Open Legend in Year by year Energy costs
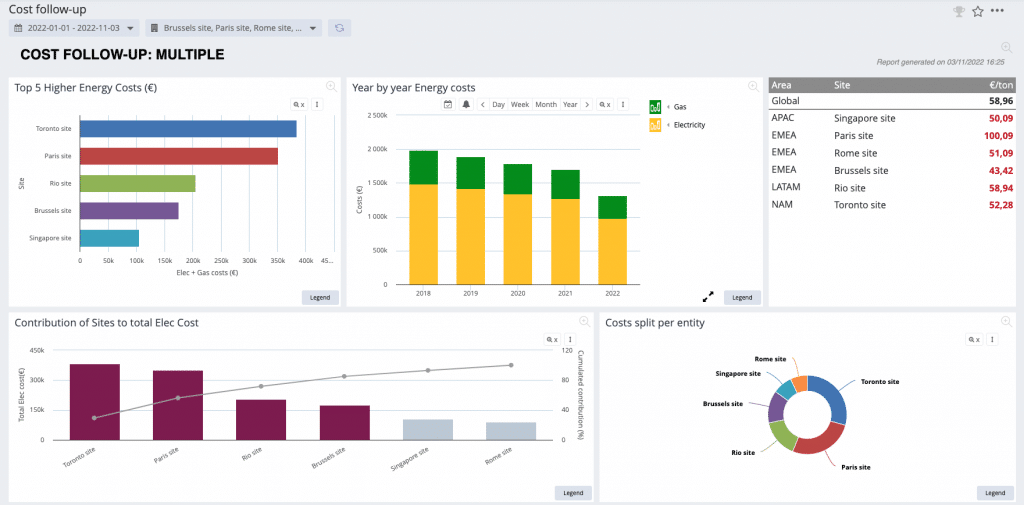 coord(743,297)
